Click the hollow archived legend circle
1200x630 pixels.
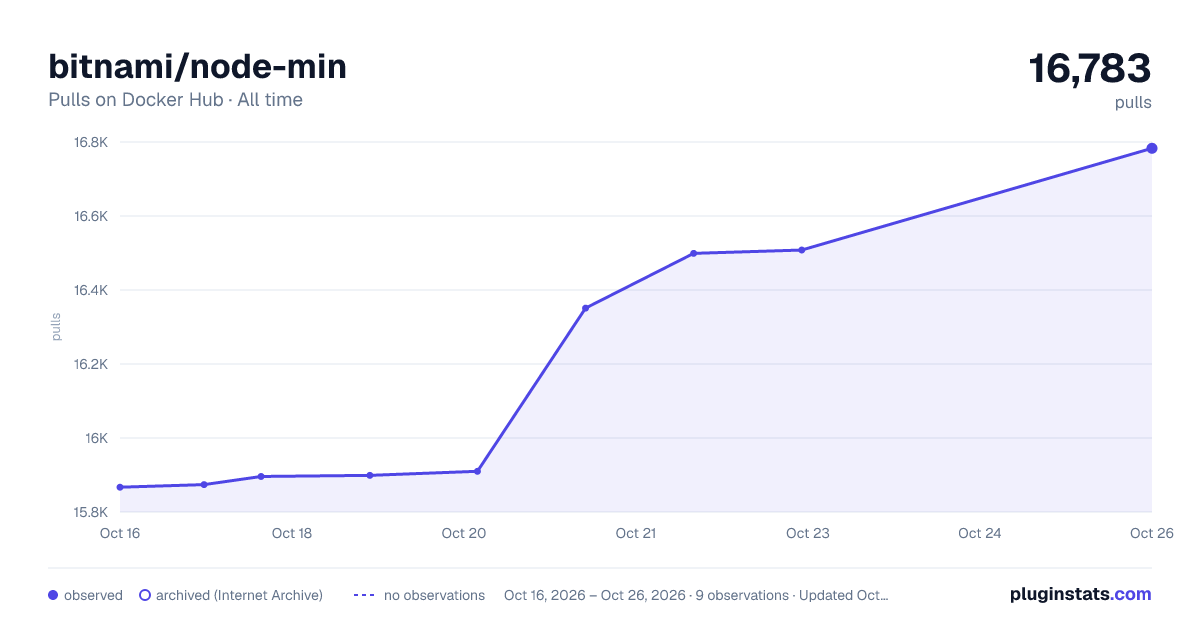tap(145, 595)
